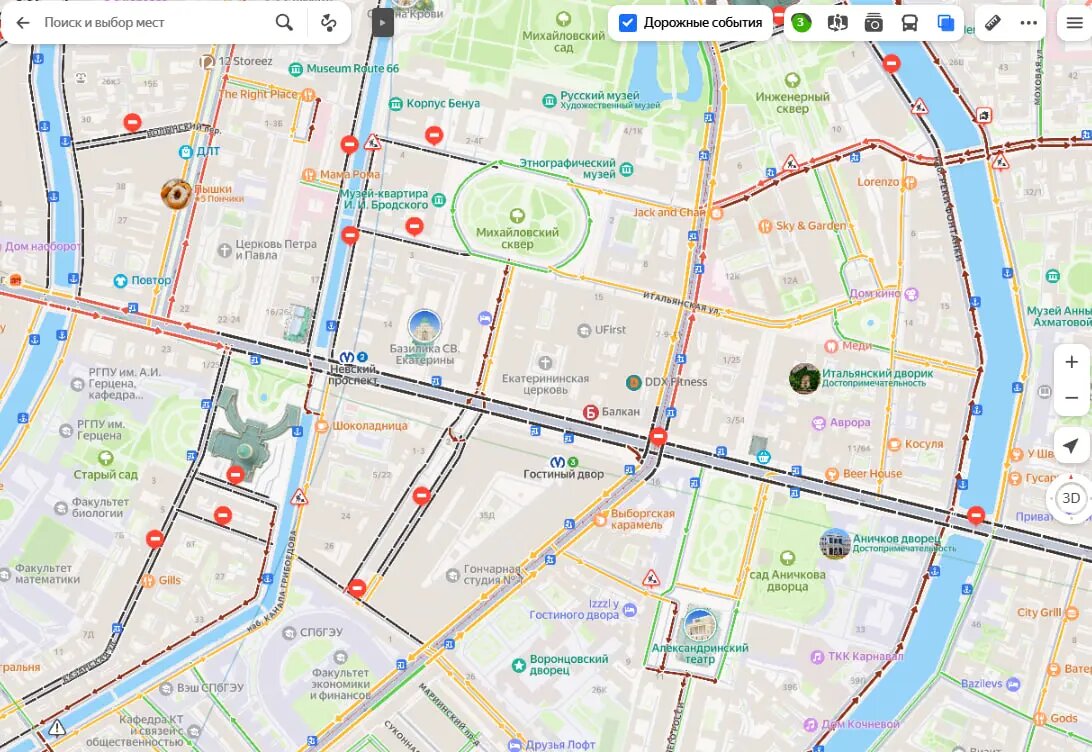Click the Инженерный сквер park icon
The height and width of the screenshot is (752, 1092).
793,80
